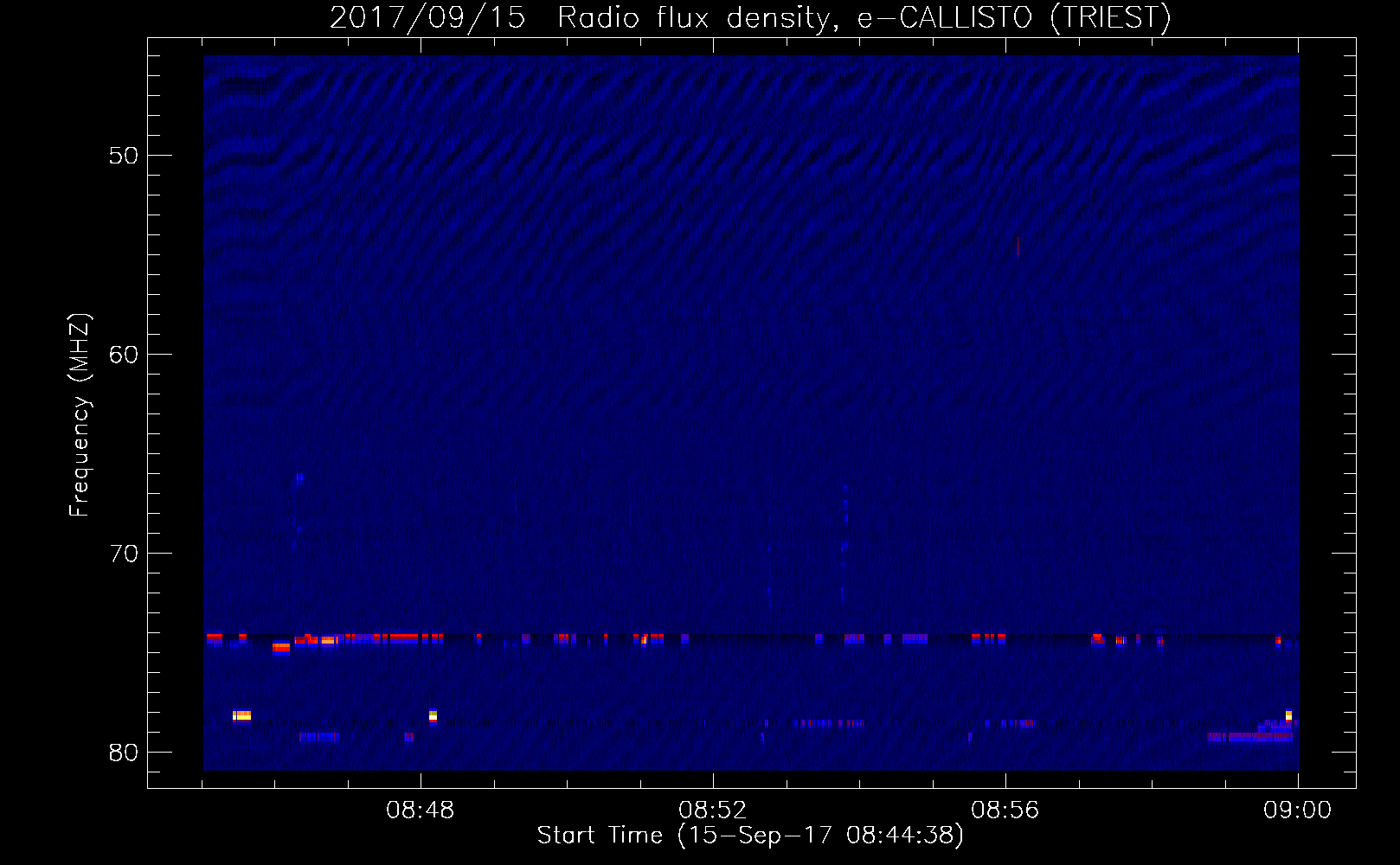Click the plot title mentioning e-CALLISTO (TRIEST)
1400x865 pixels.
750,17
